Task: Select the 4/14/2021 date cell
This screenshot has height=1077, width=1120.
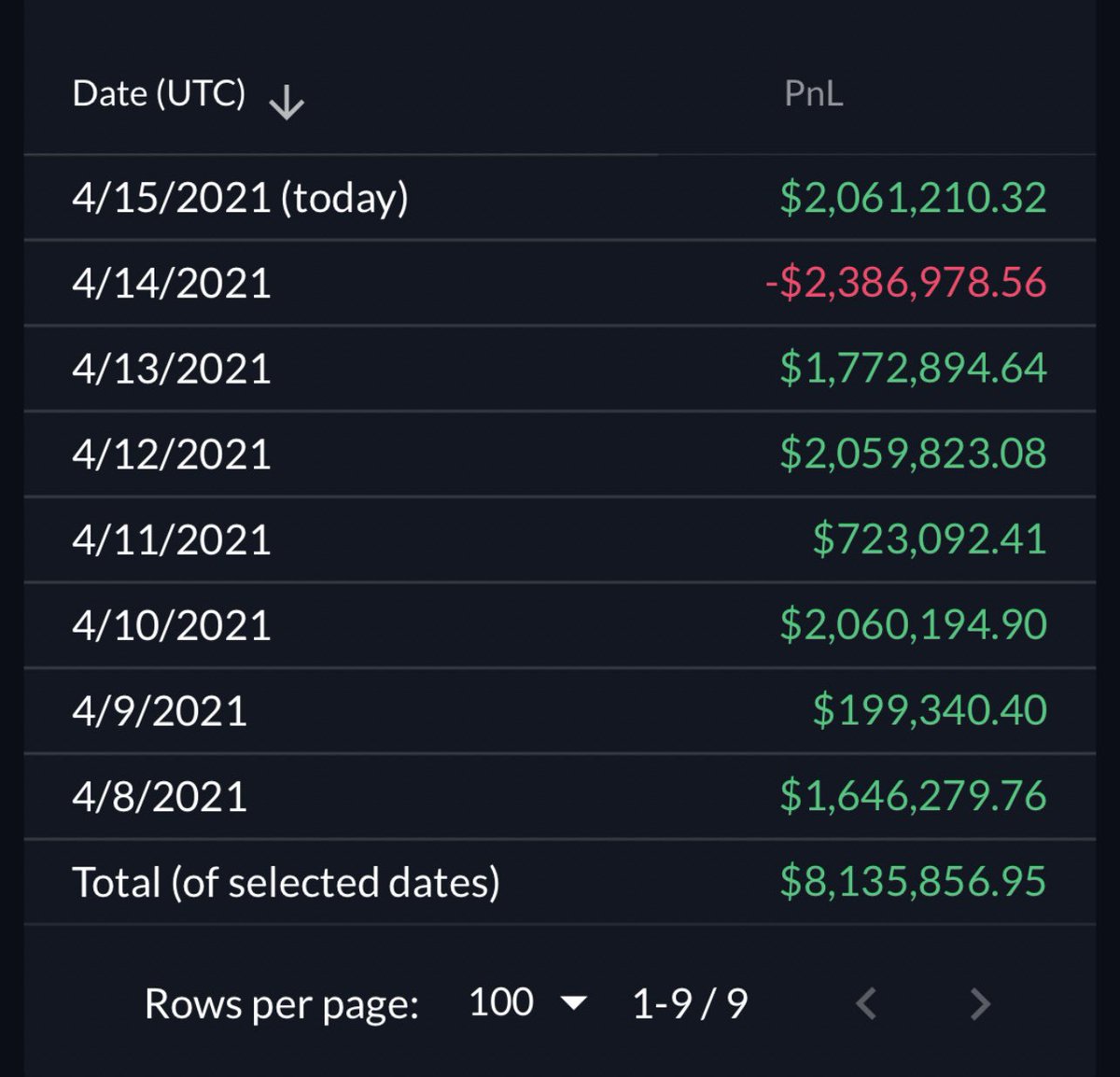Action: pos(172,283)
